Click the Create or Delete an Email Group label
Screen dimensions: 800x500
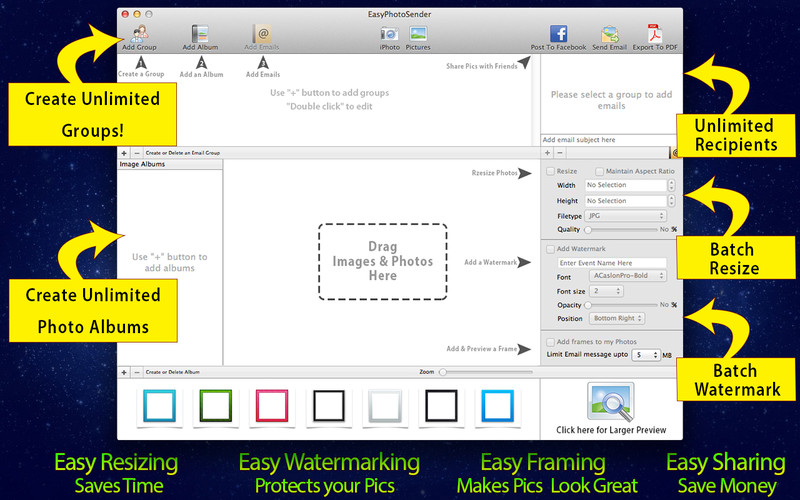pos(183,153)
